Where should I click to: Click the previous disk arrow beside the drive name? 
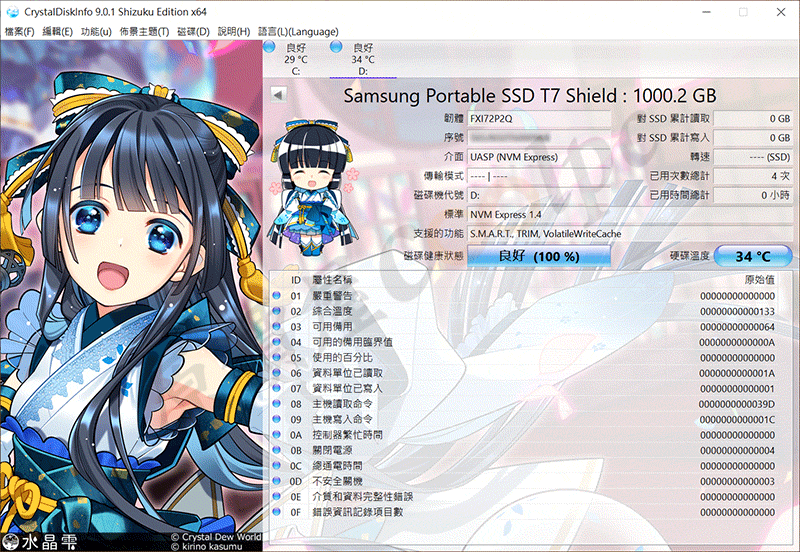tap(278, 94)
